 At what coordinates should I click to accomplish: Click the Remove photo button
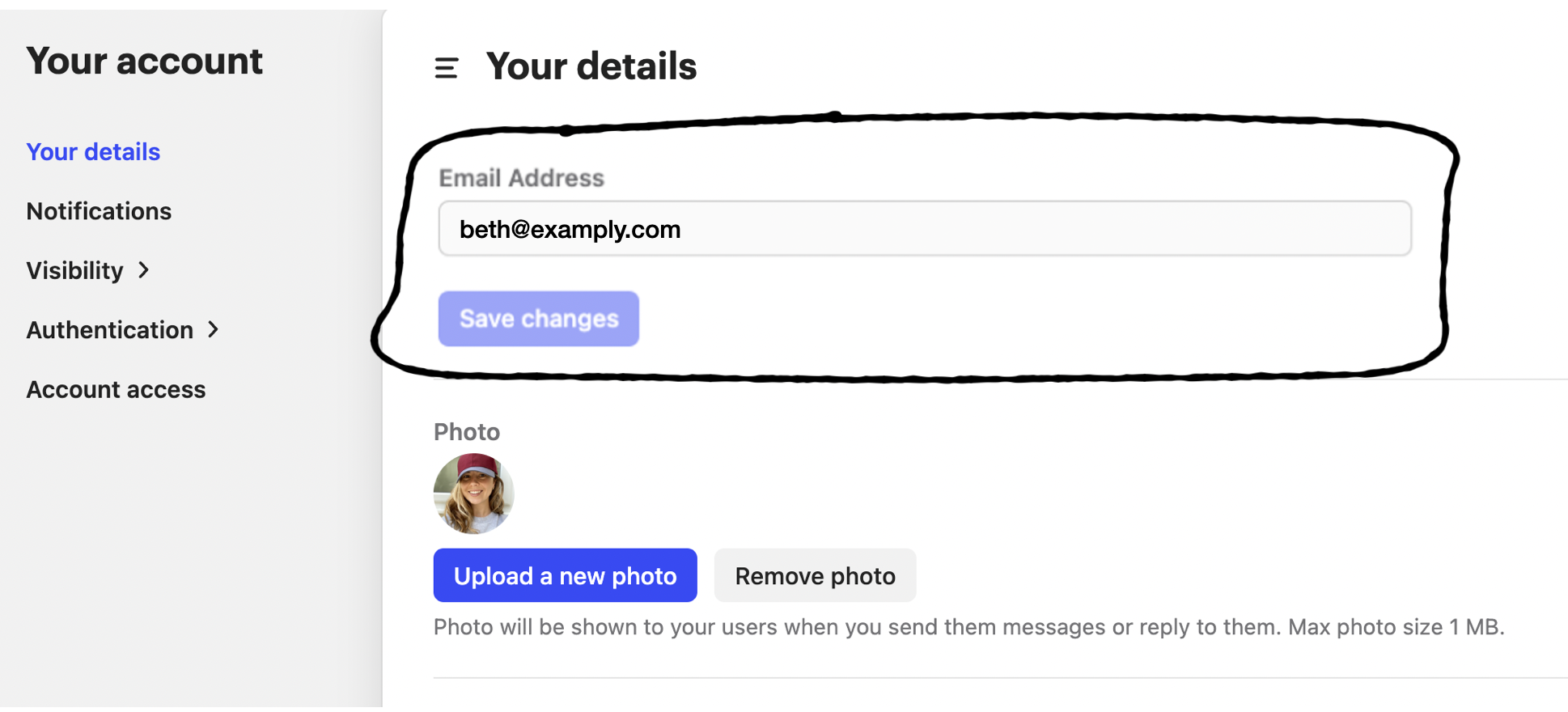pyautogui.click(x=815, y=575)
